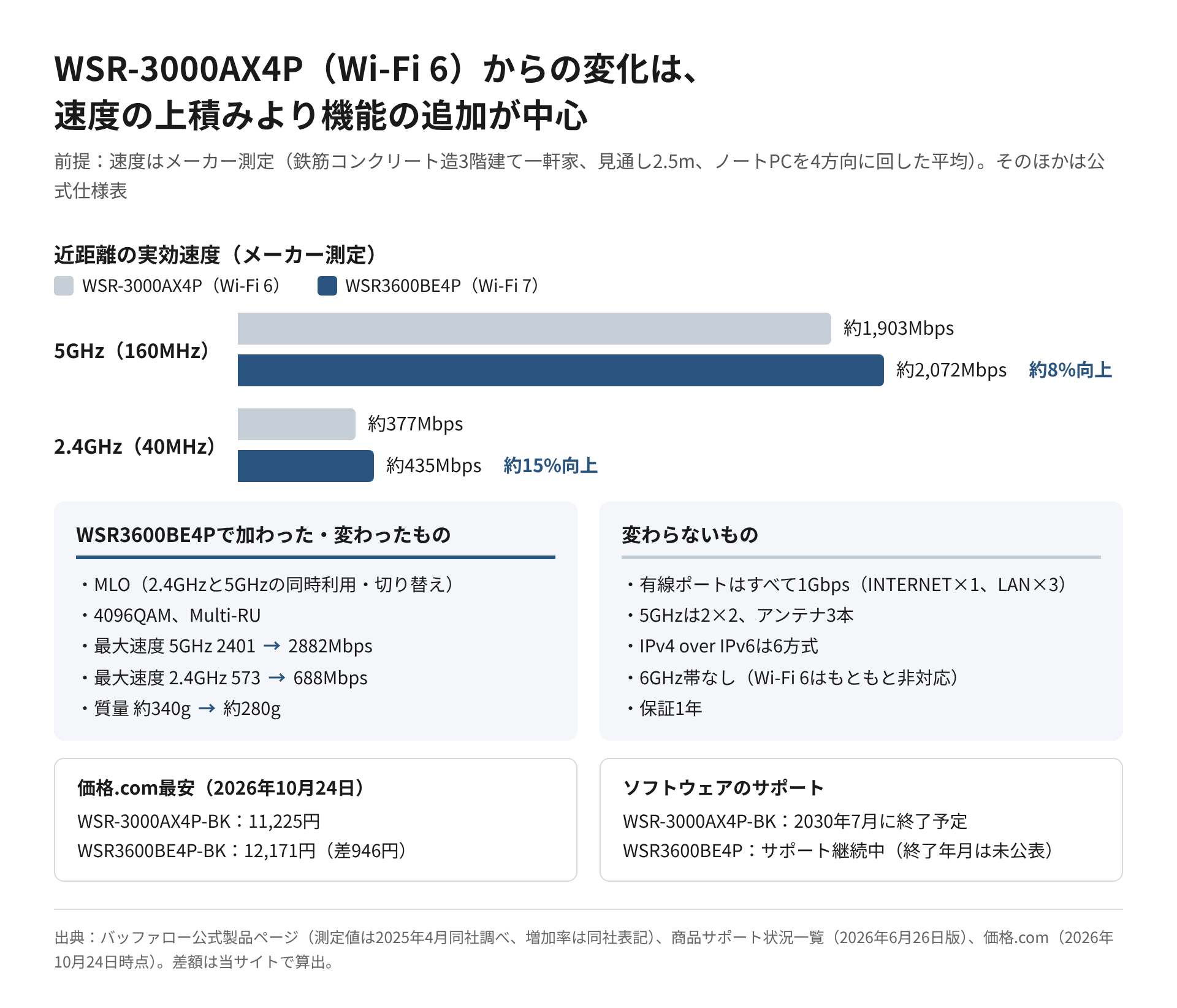
Task: Click the WSR3600BE4Pで加わった・変わったもの heading
Action: (x=264, y=535)
